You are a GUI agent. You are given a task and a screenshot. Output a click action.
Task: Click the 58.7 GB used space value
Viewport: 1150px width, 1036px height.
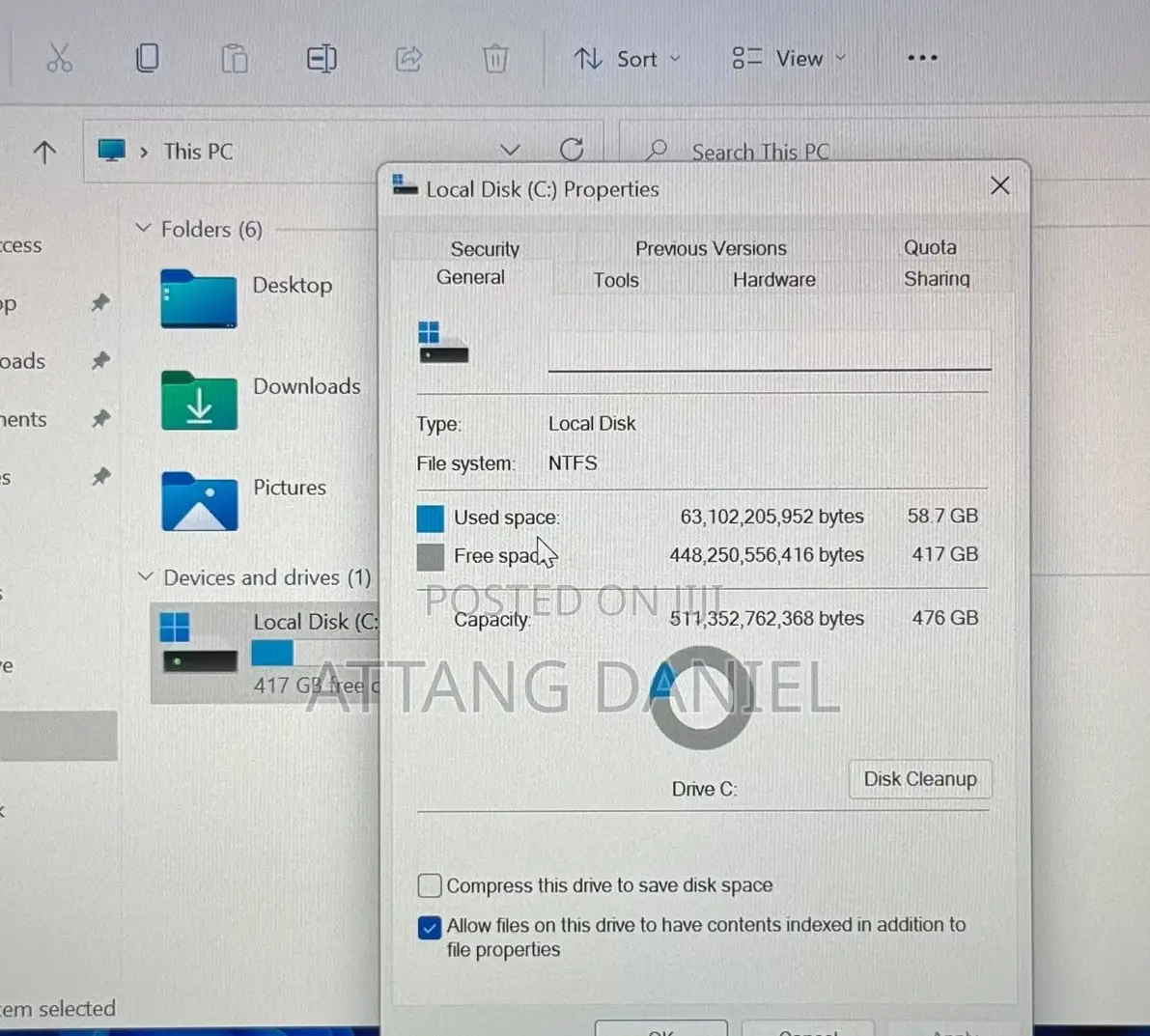[x=942, y=516]
